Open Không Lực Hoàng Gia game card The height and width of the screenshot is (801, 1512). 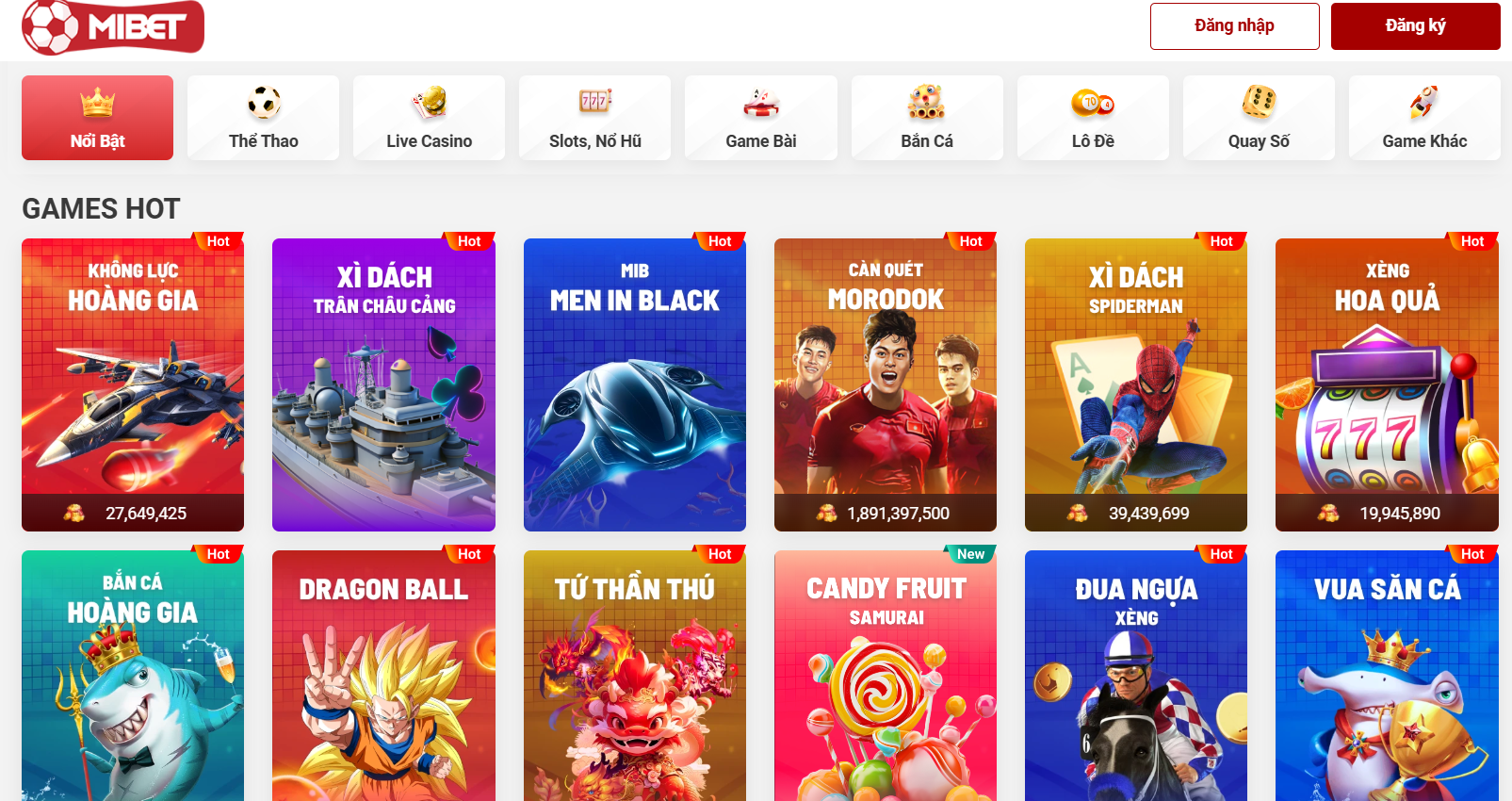[133, 384]
